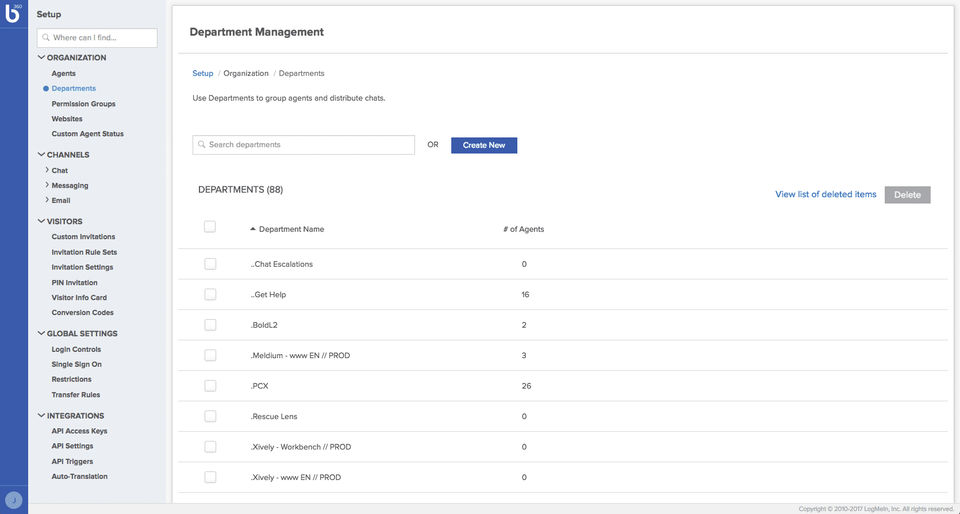Open View list of deleted items
This screenshot has height=514, width=960.
[825, 195]
